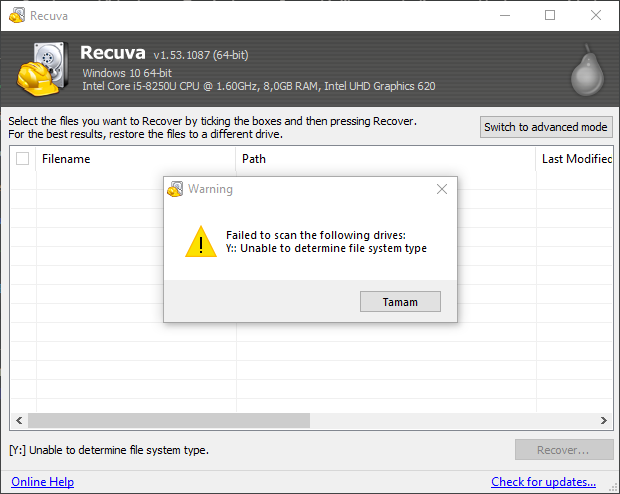
Task: Switch to advanced mode
Action: [546, 127]
